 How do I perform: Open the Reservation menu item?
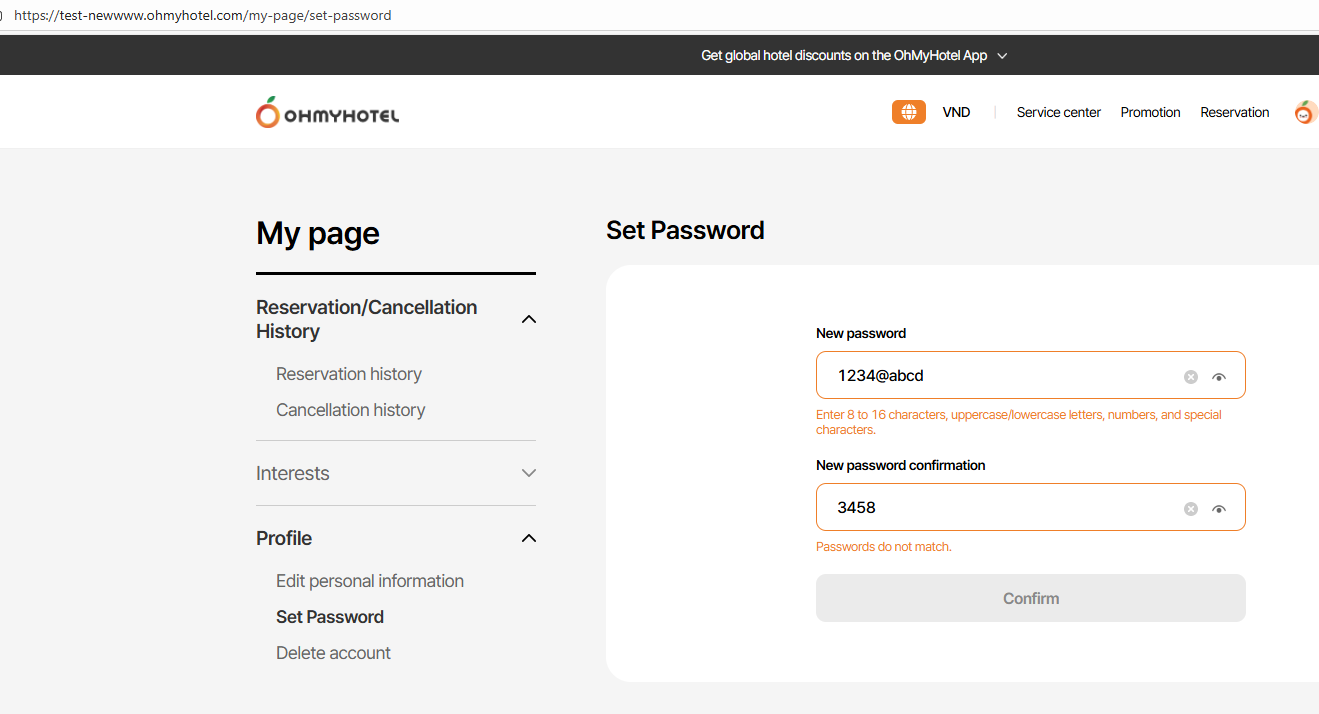[1234, 112]
